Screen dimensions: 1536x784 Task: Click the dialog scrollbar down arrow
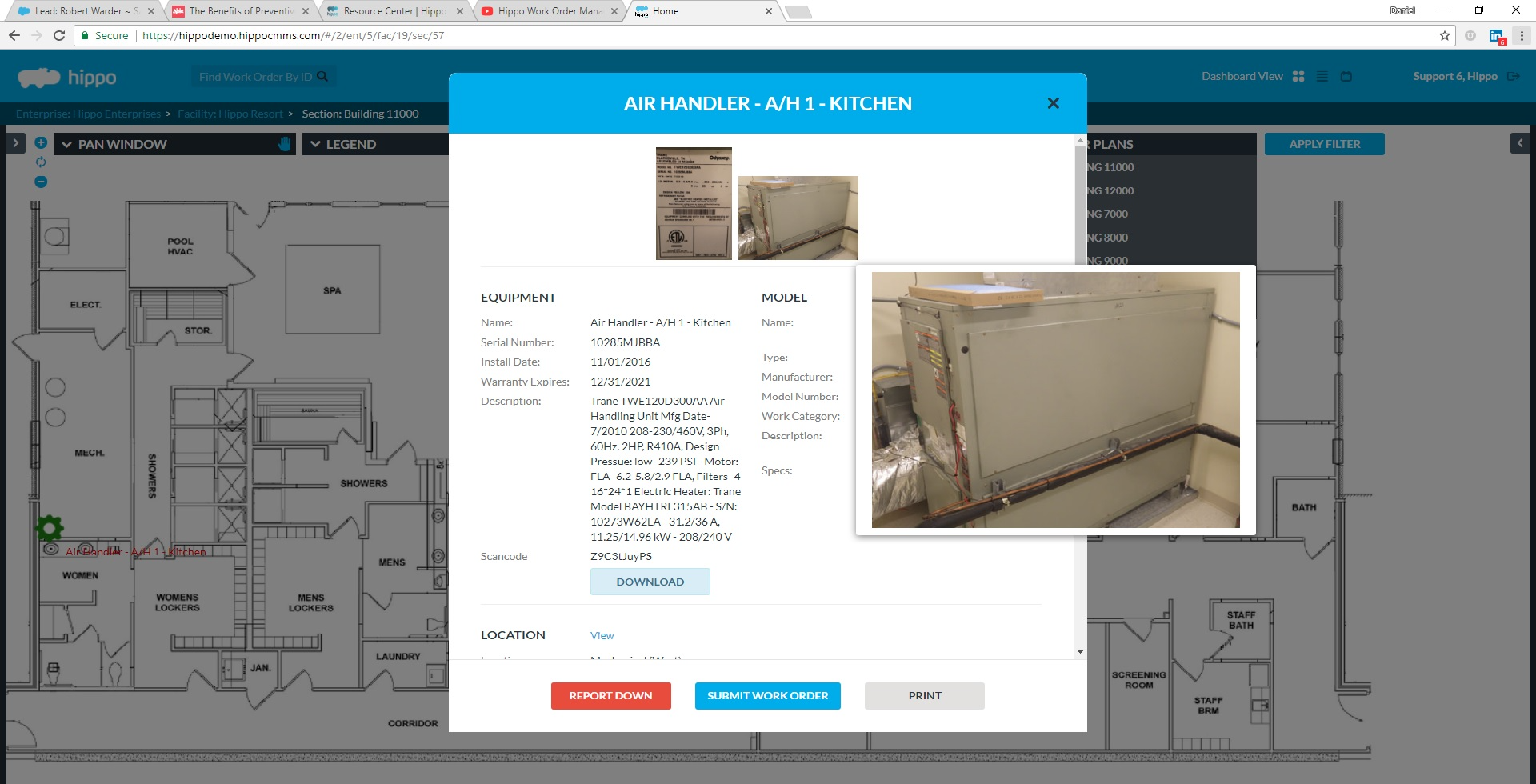tap(1080, 652)
